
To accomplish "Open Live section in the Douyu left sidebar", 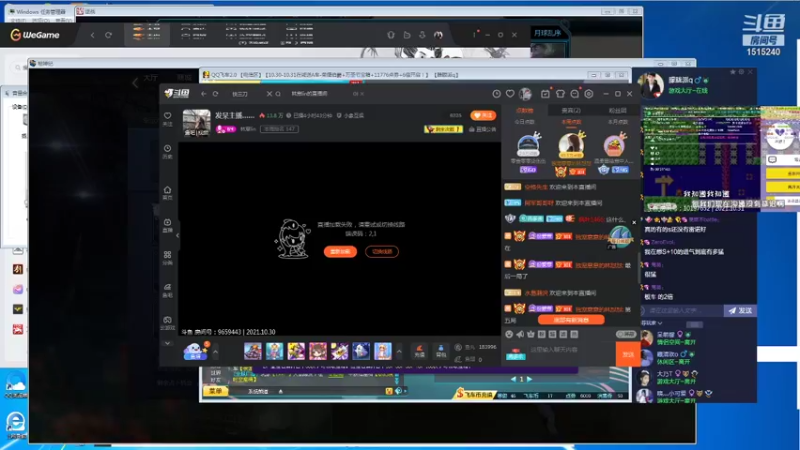I will tap(167, 225).
